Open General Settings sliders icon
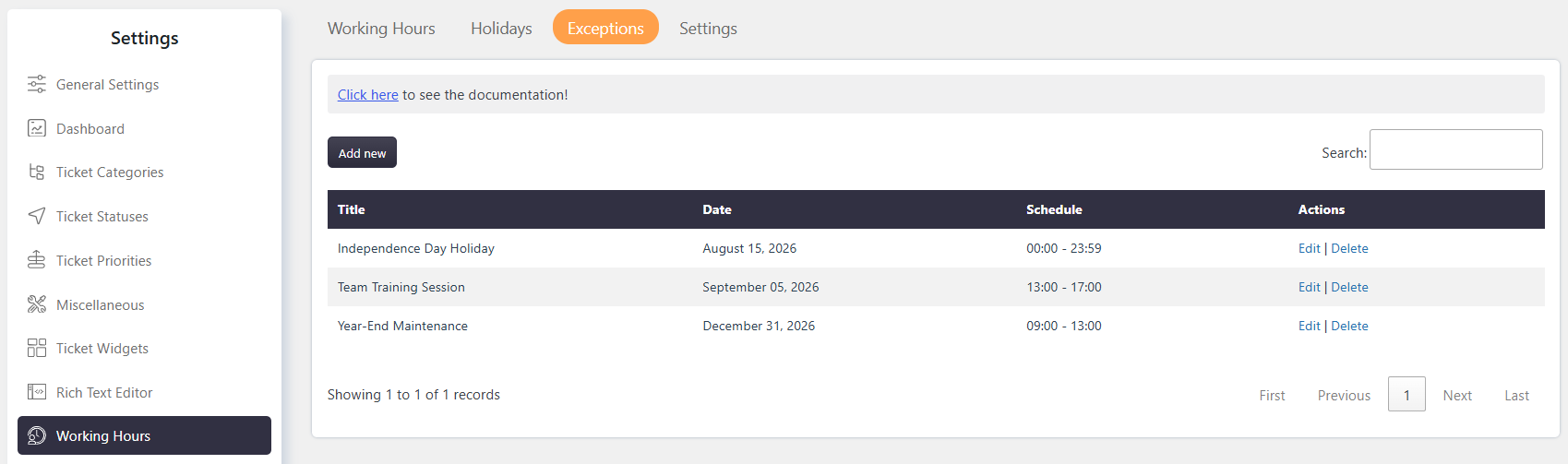The image size is (1568, 464). 37,84
